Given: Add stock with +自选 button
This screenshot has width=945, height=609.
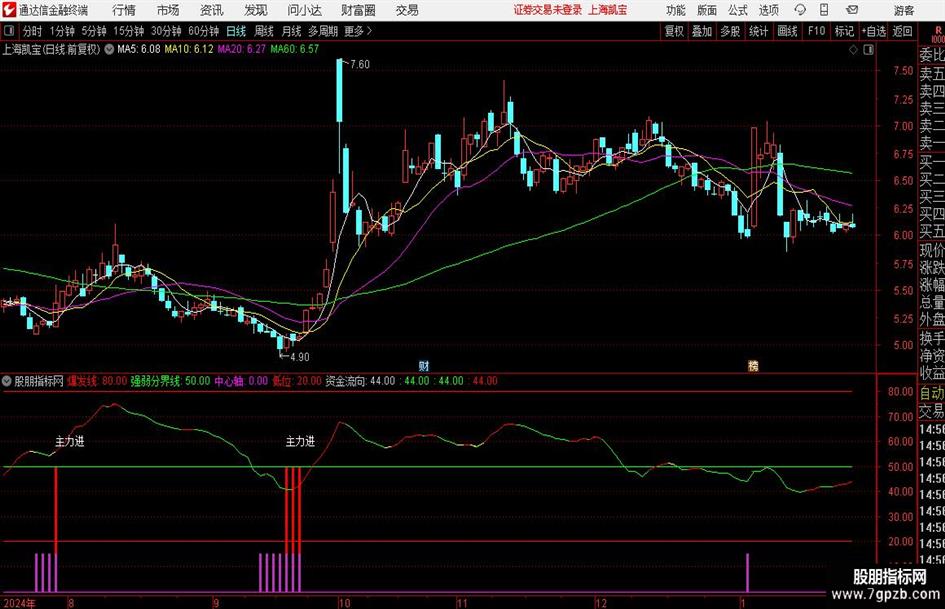Looking at the screenshot, I should 873,31.
